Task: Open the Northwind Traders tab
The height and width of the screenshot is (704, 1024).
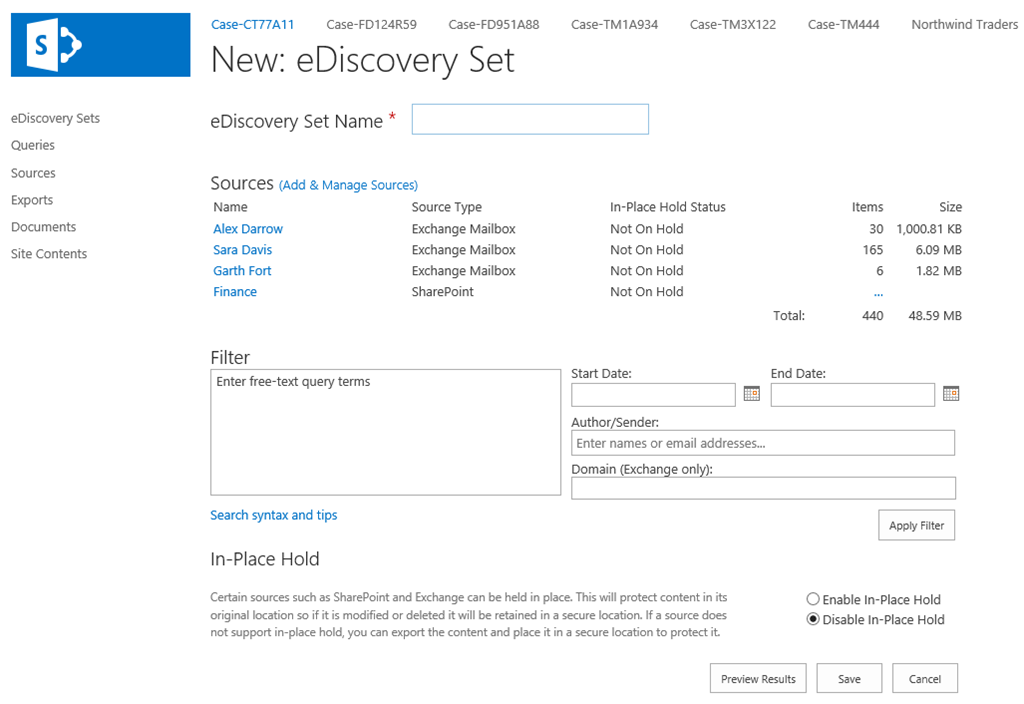Action: pyautogui.click(x=965, y=25)
